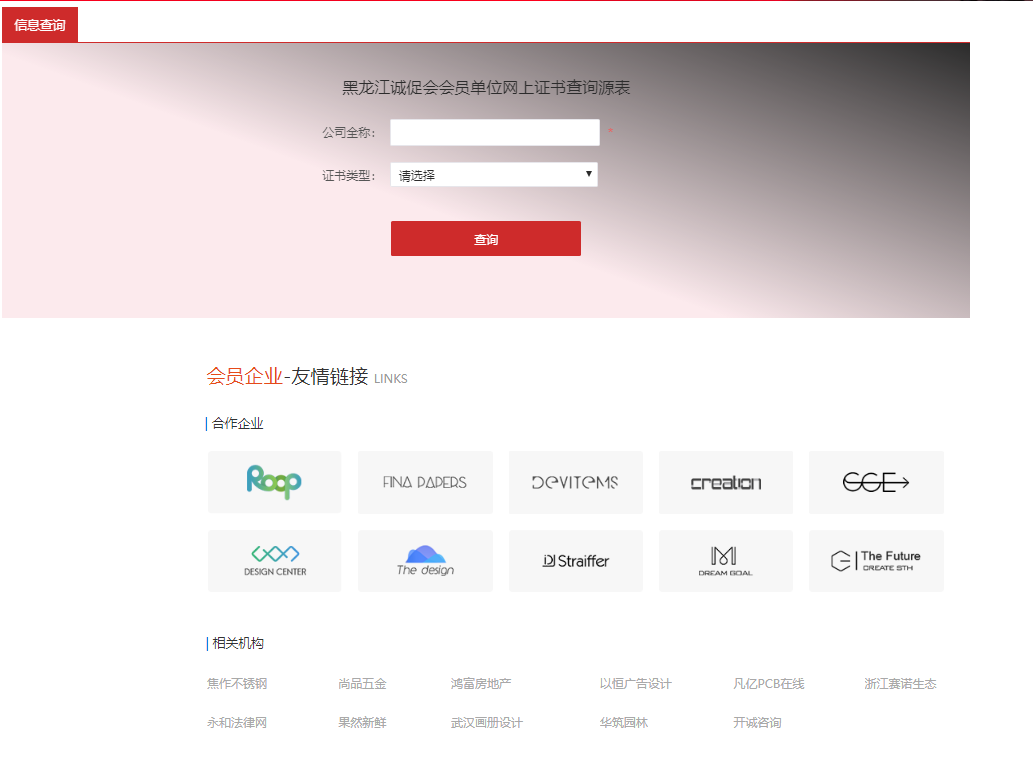This screenshot has width=1033, height=768.
Task: Select the 相关机构 section heading
Action: (x=238, y=643)
